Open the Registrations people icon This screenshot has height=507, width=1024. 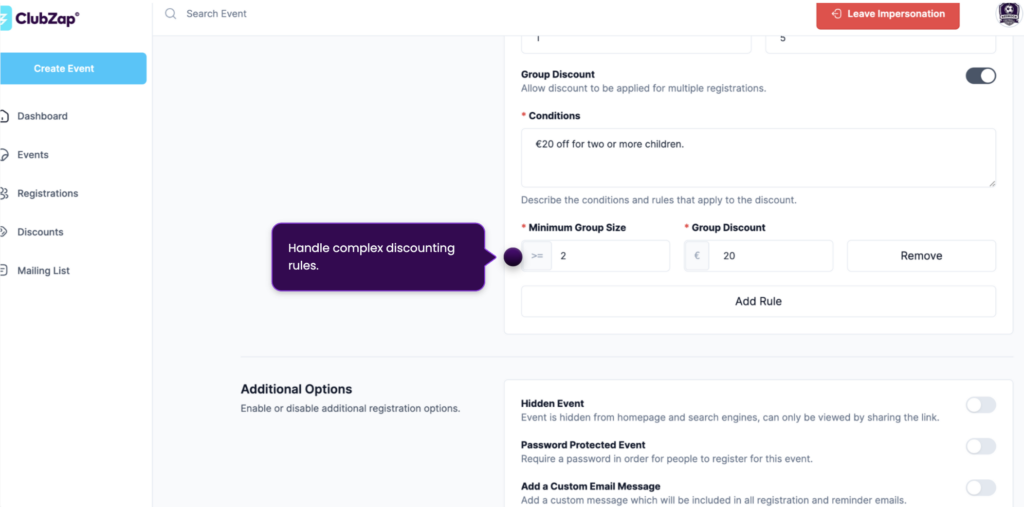tap(4, 193)
